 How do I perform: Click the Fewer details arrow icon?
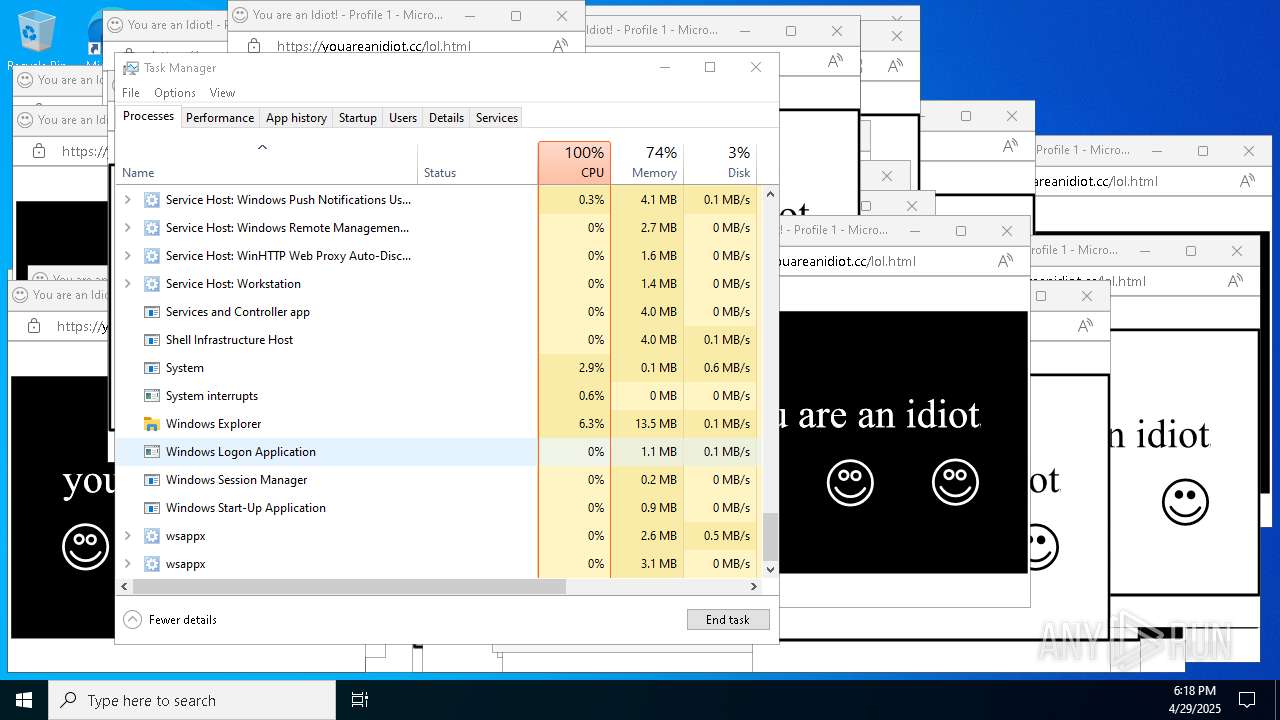132,620
